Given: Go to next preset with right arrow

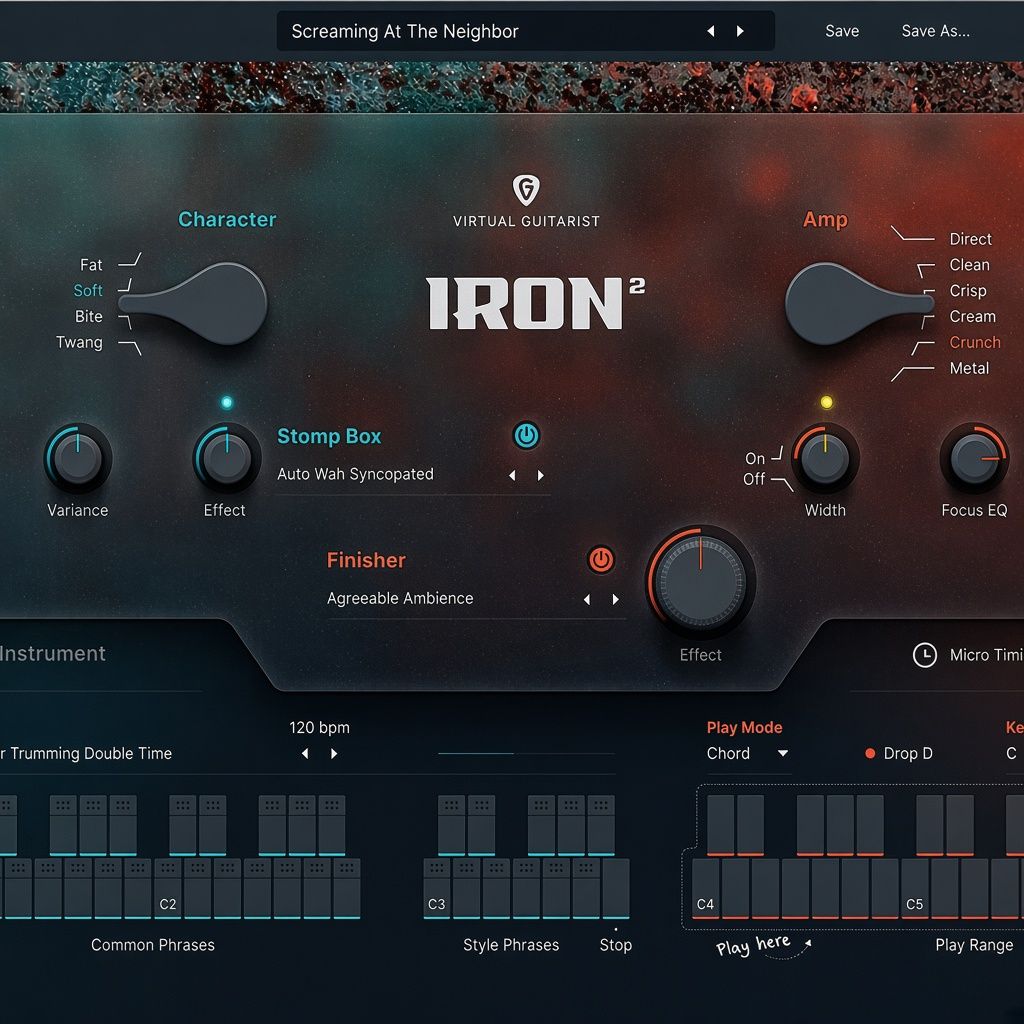Looking at the screenshot, I should pos(740,31).
